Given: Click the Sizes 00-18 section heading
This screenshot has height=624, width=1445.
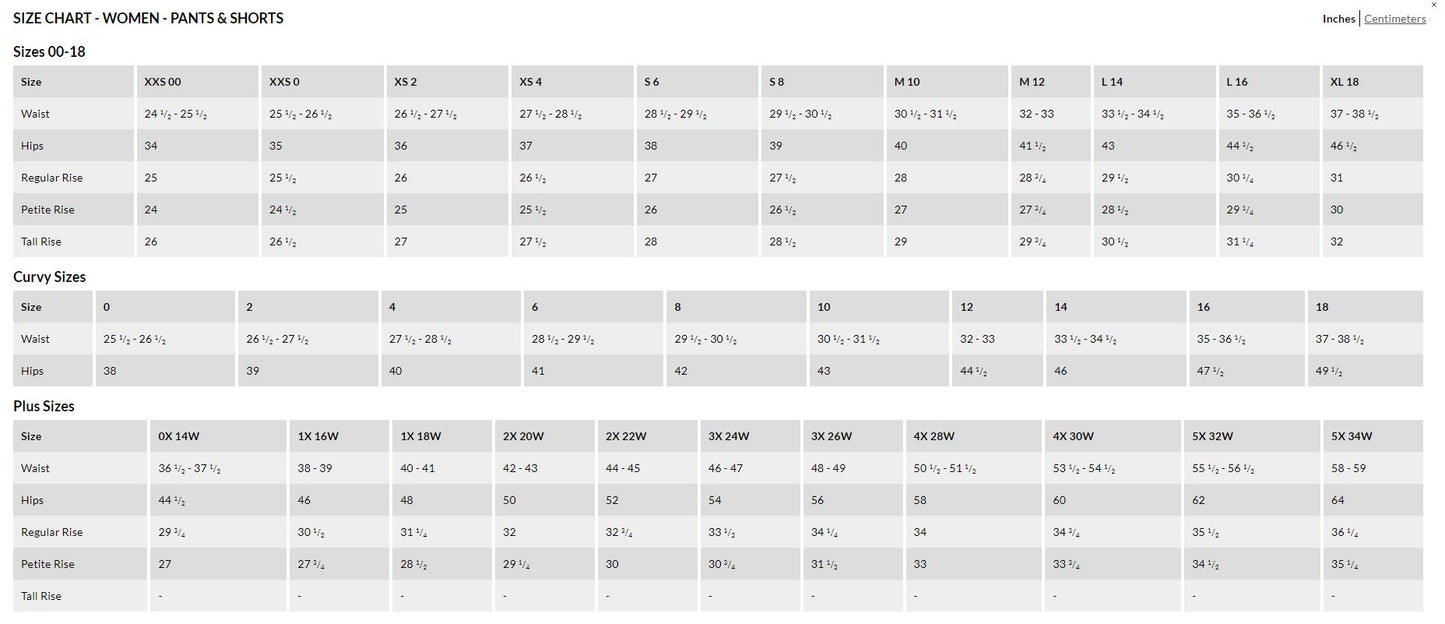Looking at the screenshot, I should pyautogui.click(x=49, y=52).
